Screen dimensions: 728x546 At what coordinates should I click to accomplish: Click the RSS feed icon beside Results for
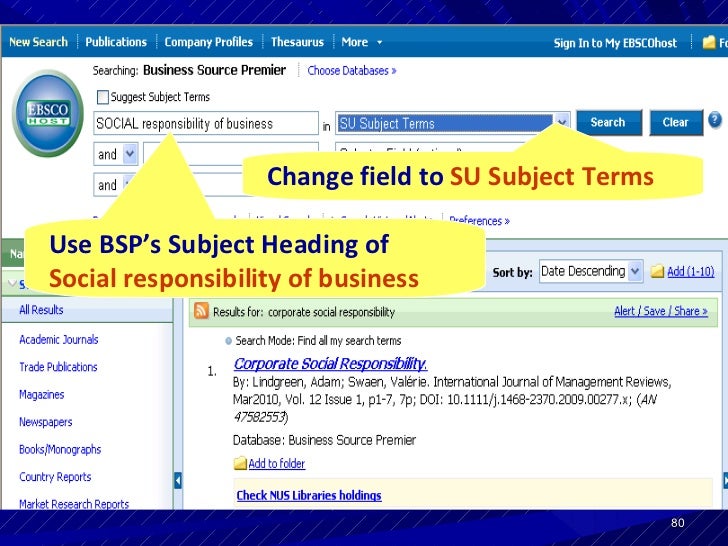(x=201, y=311)
